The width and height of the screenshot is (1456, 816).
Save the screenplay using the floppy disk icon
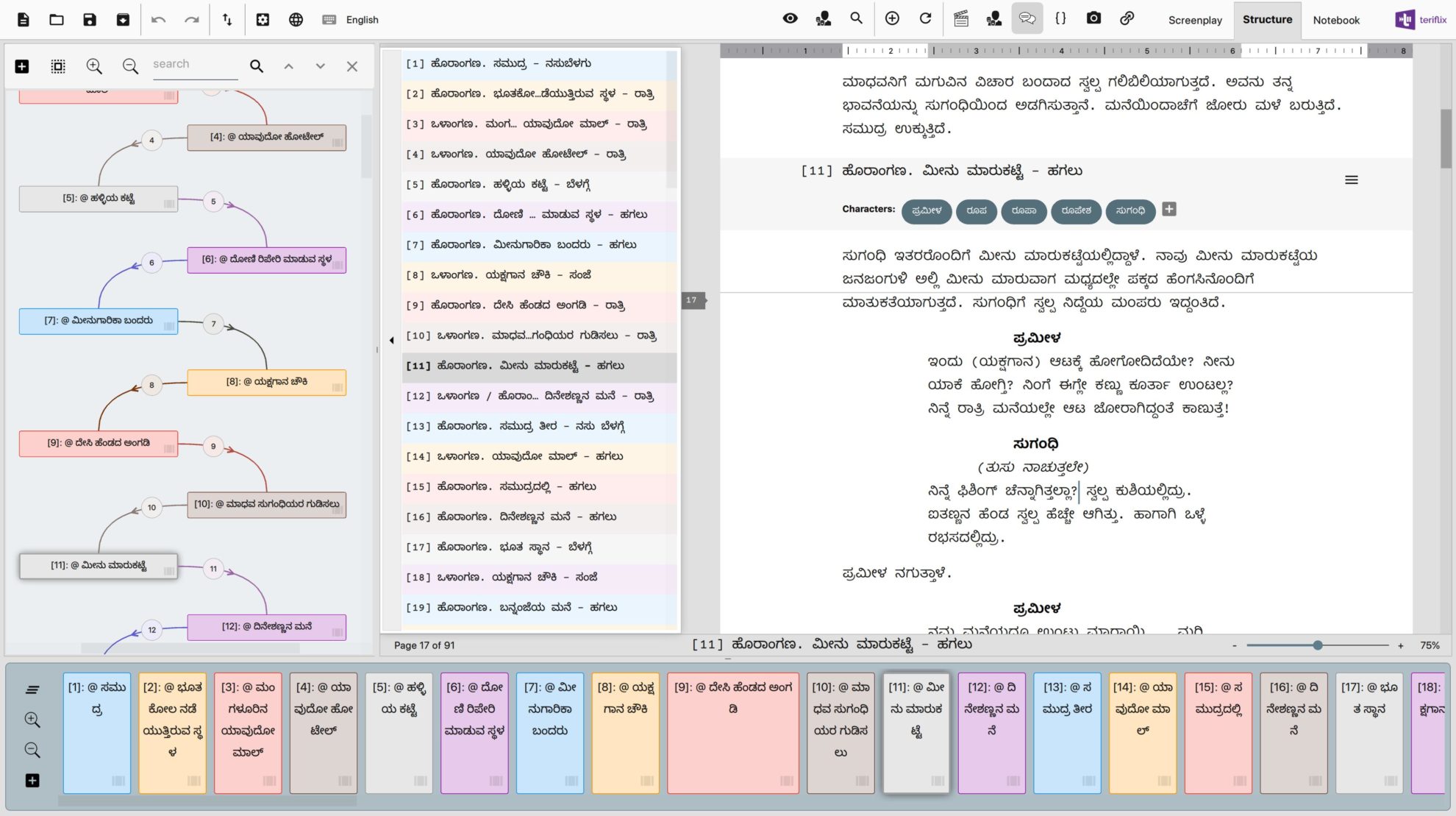tap(89, 20)
